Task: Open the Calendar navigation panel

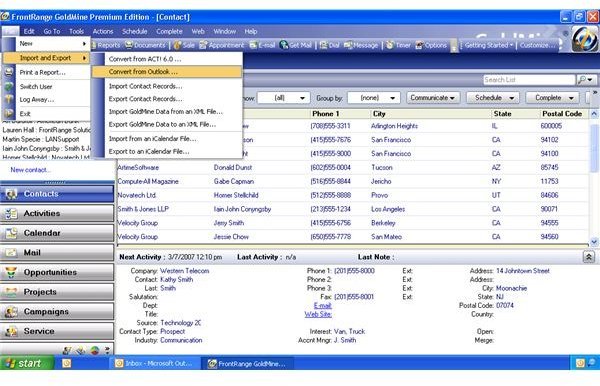Action: tap(57, 233)
